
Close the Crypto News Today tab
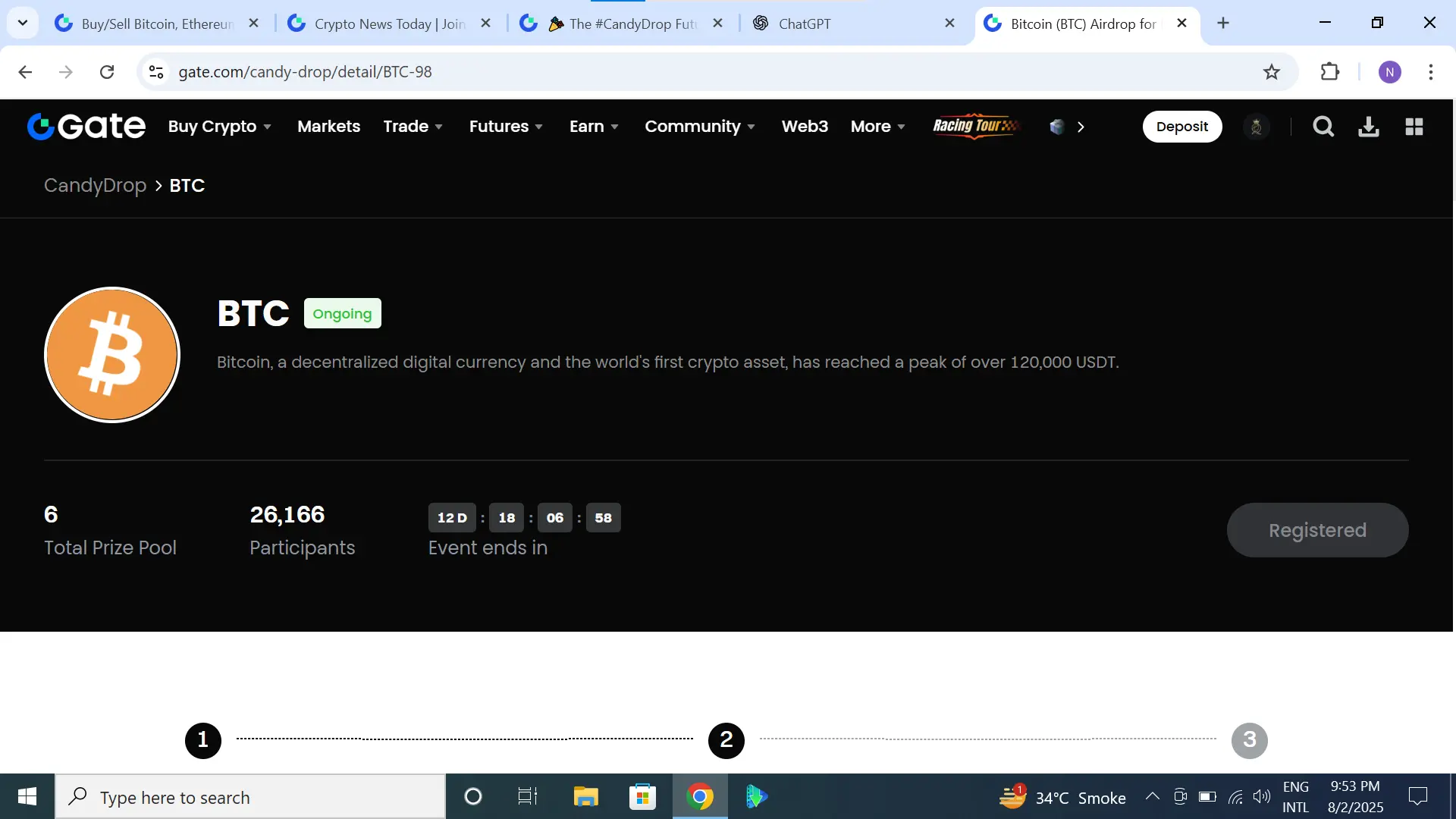(x=486, y=24)
